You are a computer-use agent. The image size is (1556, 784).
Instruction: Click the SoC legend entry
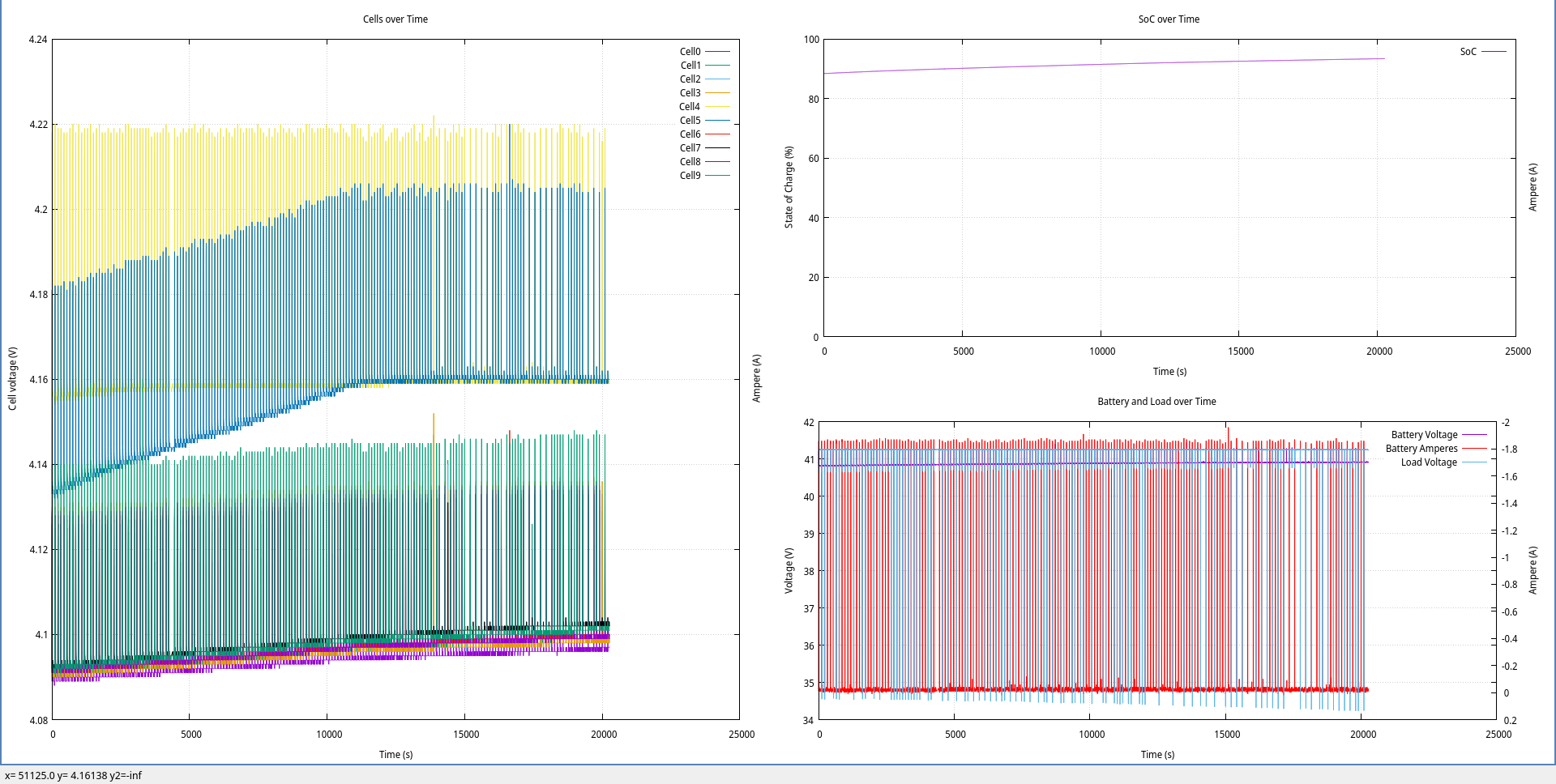click(x=1483, y=52)
